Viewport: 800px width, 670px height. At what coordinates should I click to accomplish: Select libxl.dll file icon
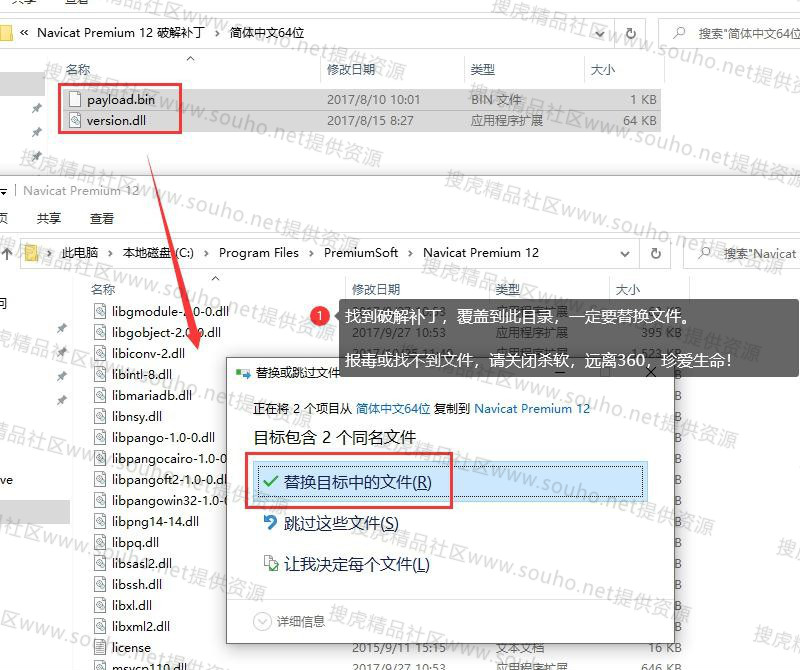tap(101, 605)
